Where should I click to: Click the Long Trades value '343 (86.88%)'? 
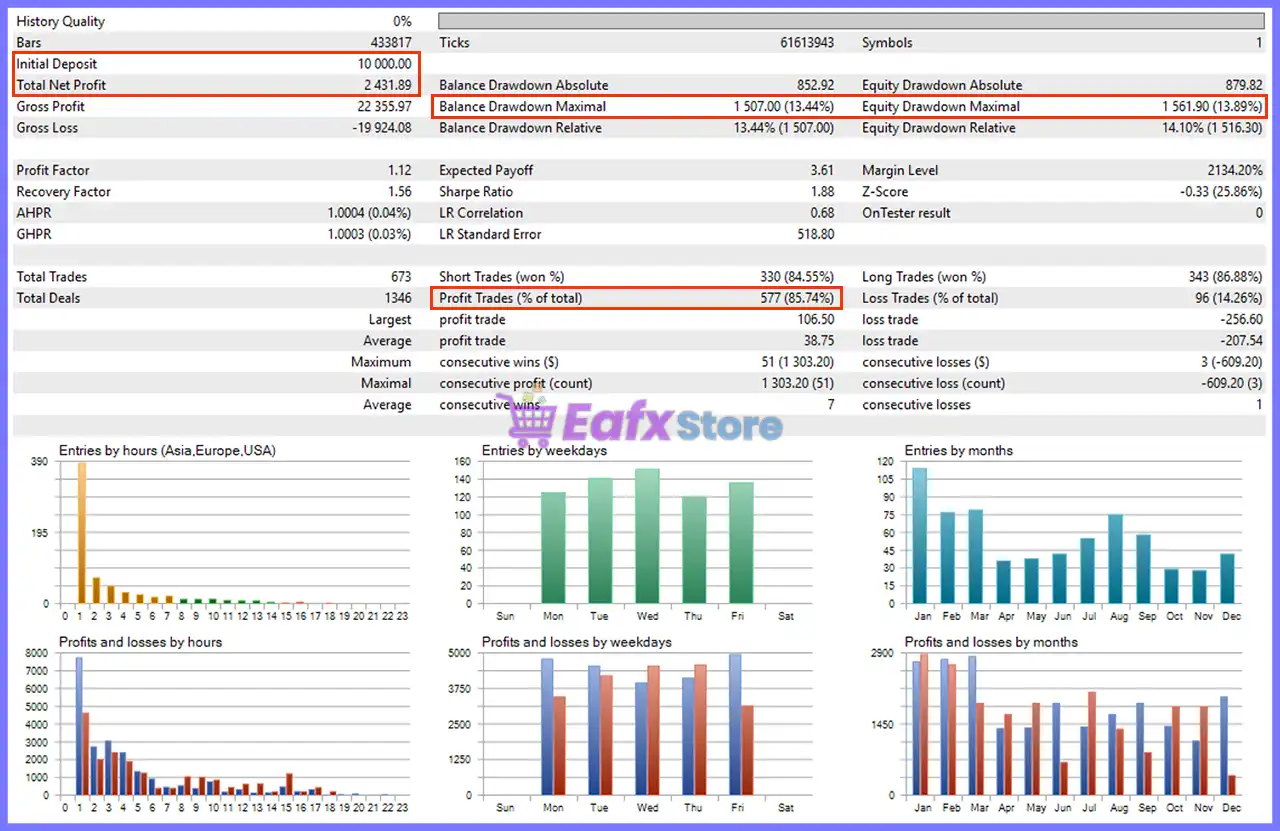coord(1225,277)
